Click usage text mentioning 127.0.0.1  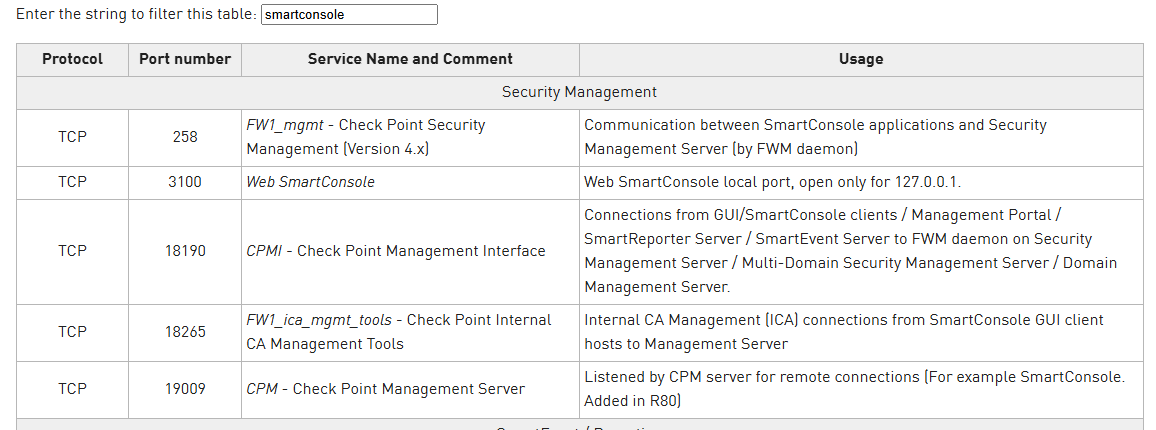click(773, 182)
